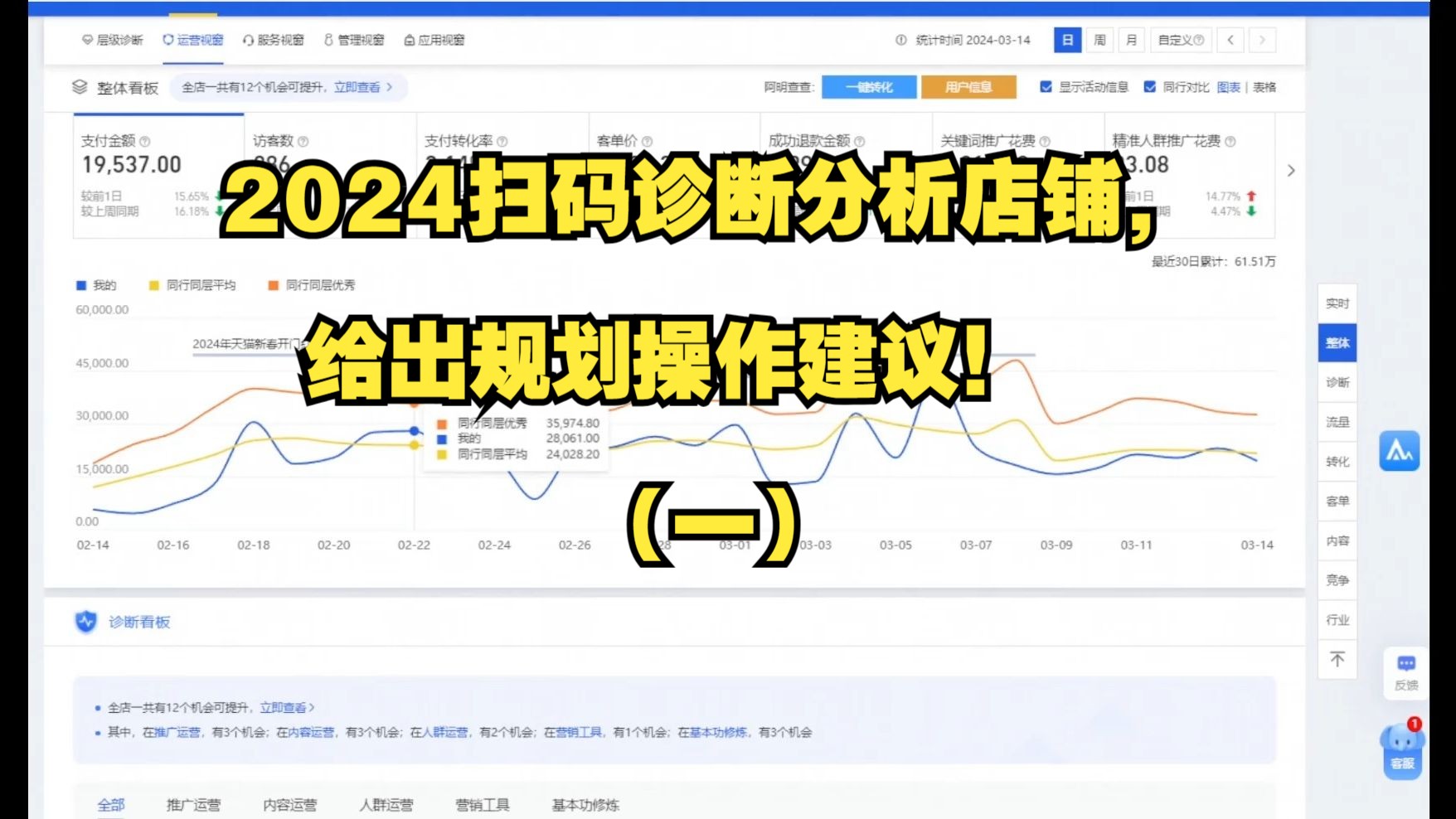Click the 整体看板 layers icon
This screenshot has width=1456, height=819.
tap(80, 87)
